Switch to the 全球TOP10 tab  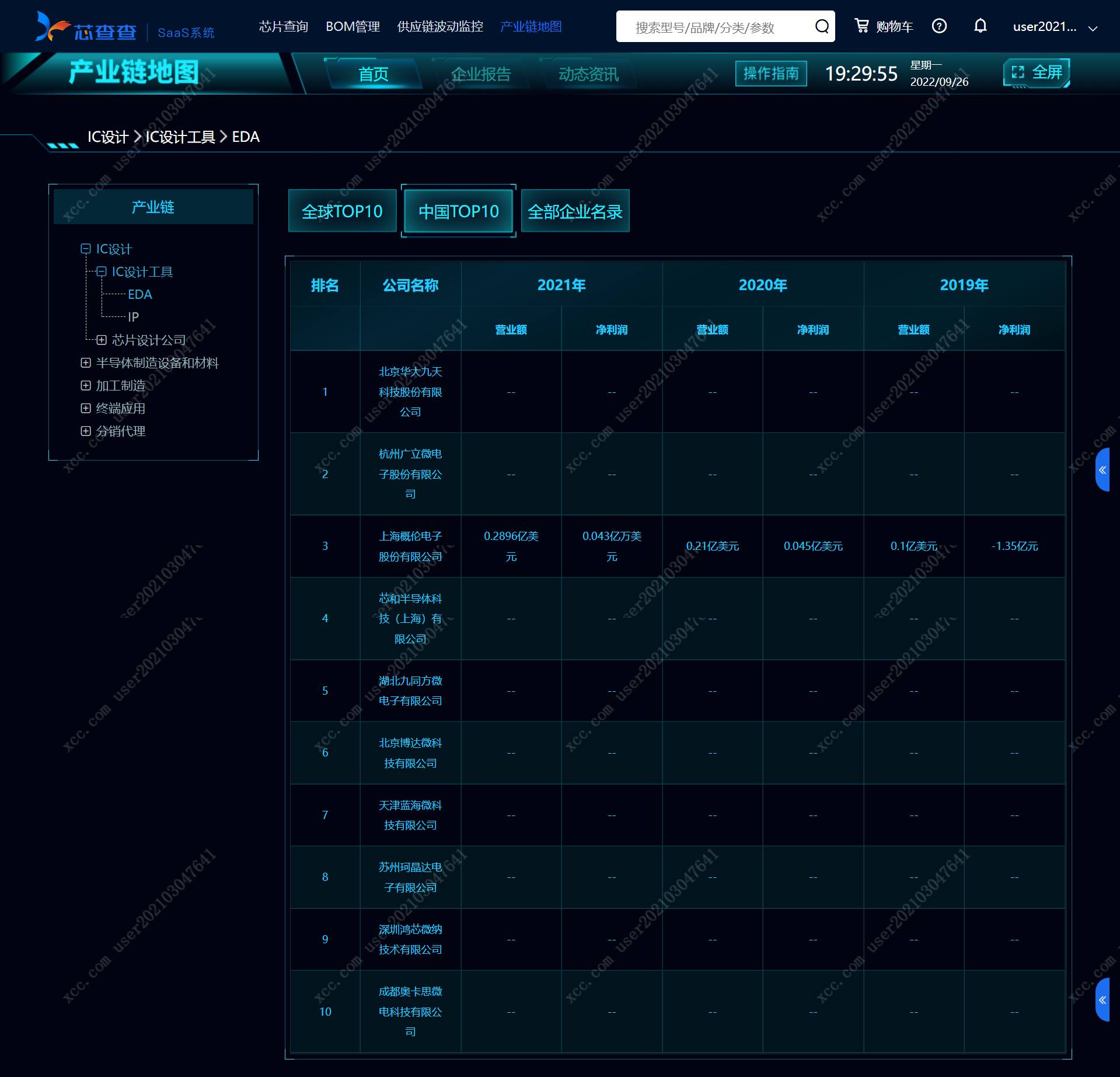tap(342, 211)
